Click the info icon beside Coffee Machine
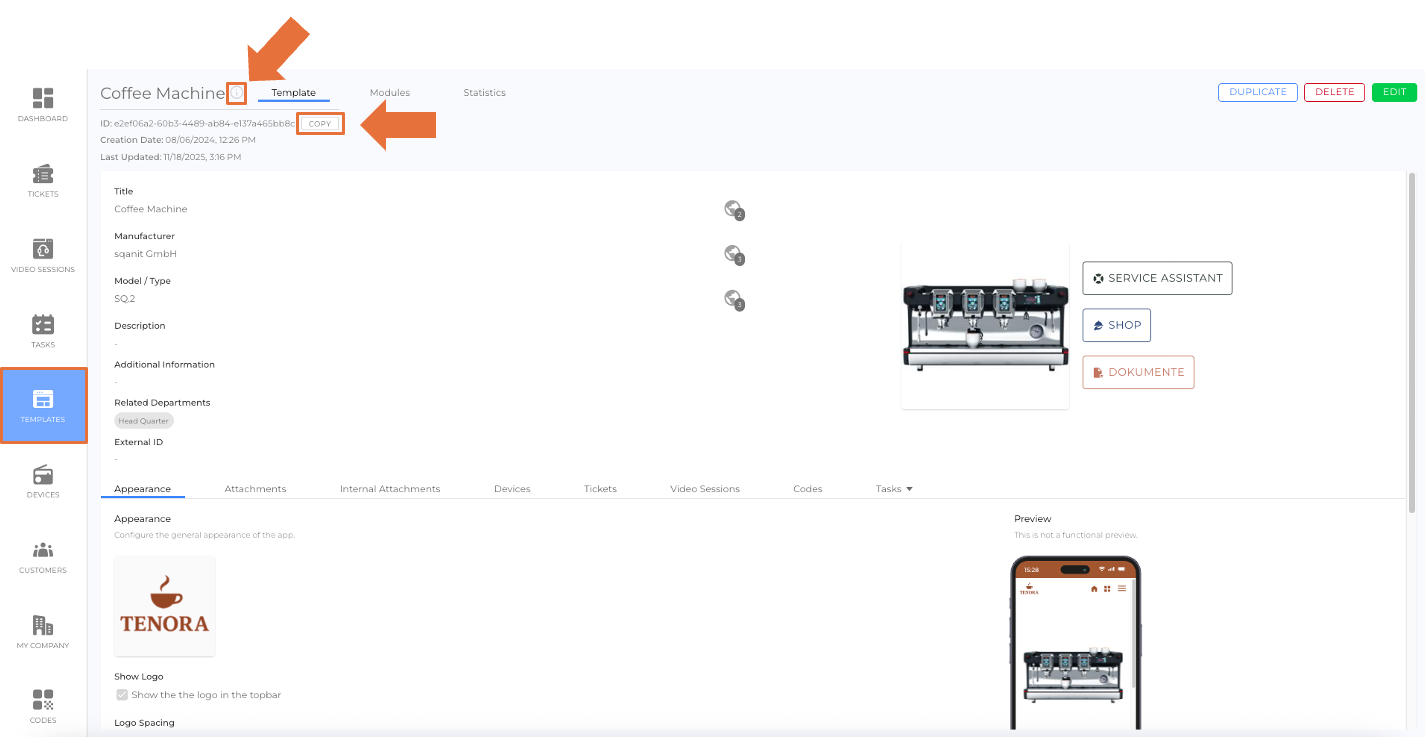 (237, 93)
